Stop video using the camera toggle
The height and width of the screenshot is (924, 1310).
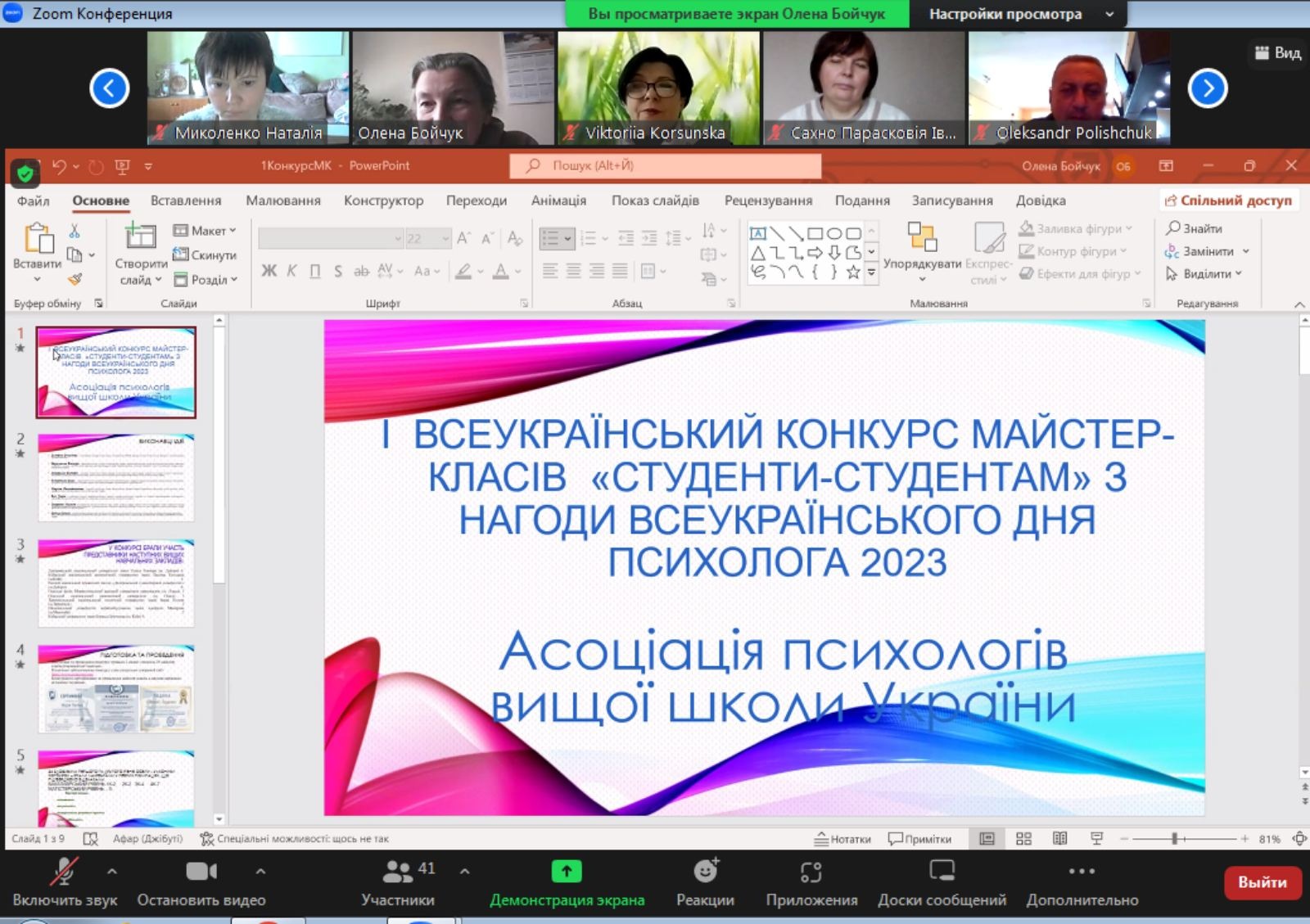click(x=201, y=872)
